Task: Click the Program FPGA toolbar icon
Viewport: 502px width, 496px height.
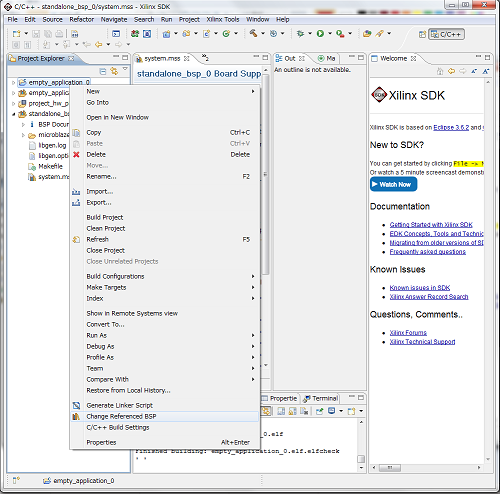Action: (x=135, y=34)
